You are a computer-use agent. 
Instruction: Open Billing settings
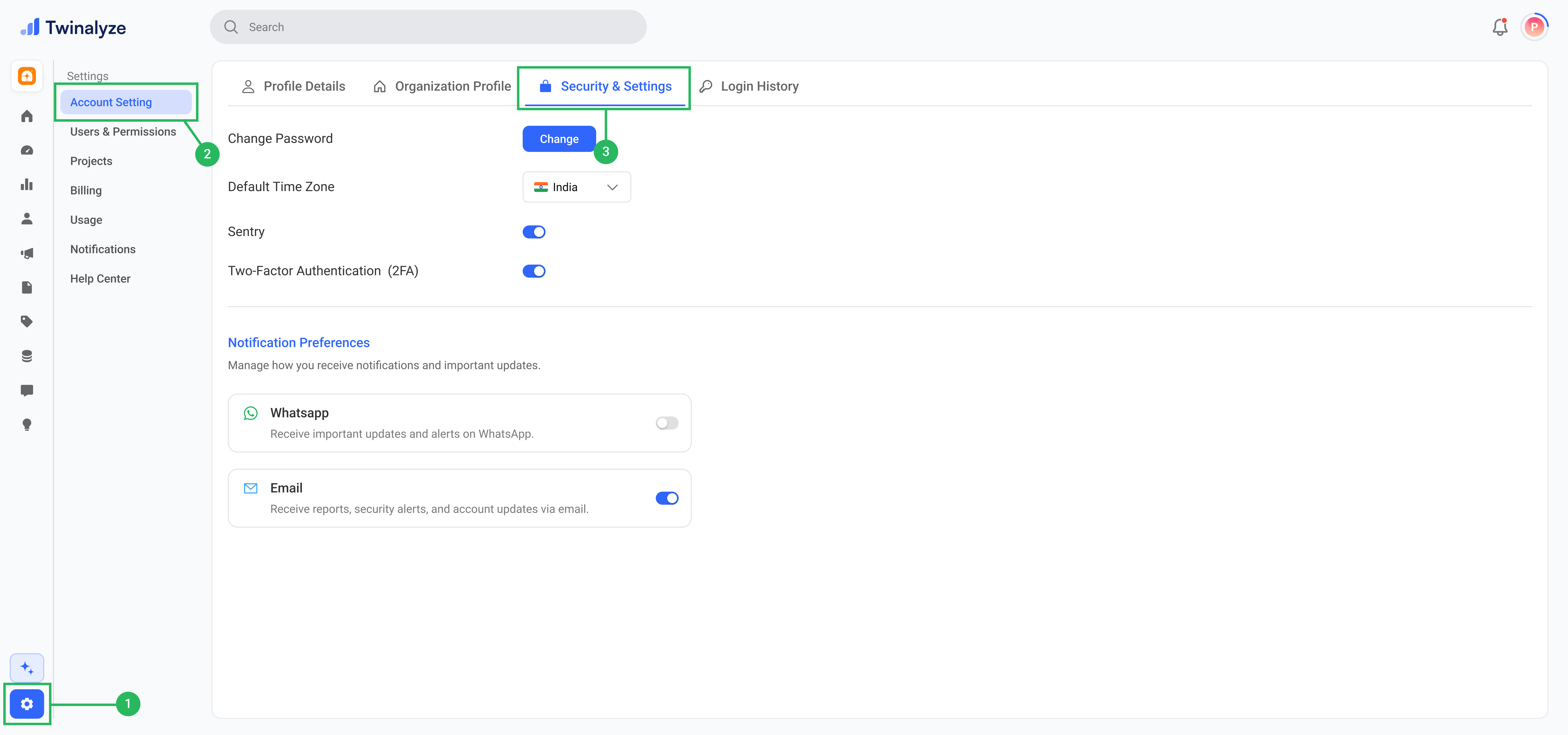click(x=86, y=190)
